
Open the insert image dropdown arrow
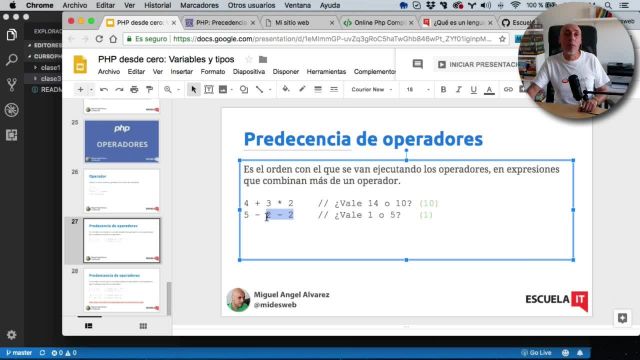pos(231,90)
